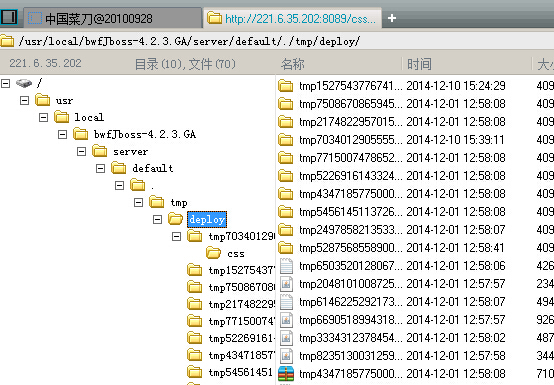Click folder icon of tmp7034012905555 row
This screenshot has width=554, height=385.
click(x=285, y=140)
